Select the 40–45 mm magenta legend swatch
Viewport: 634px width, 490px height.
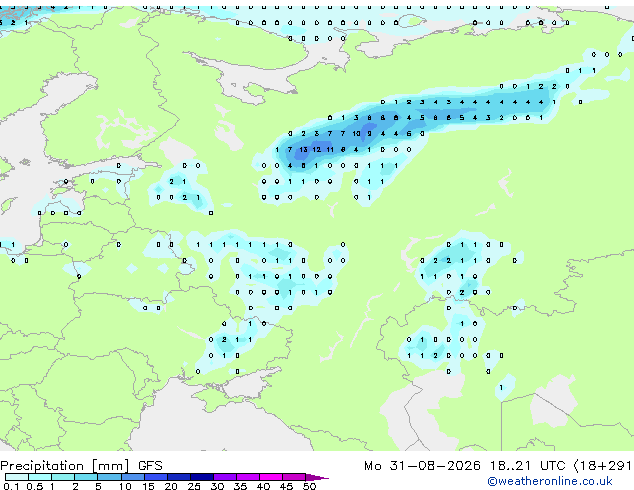(271, 477)
